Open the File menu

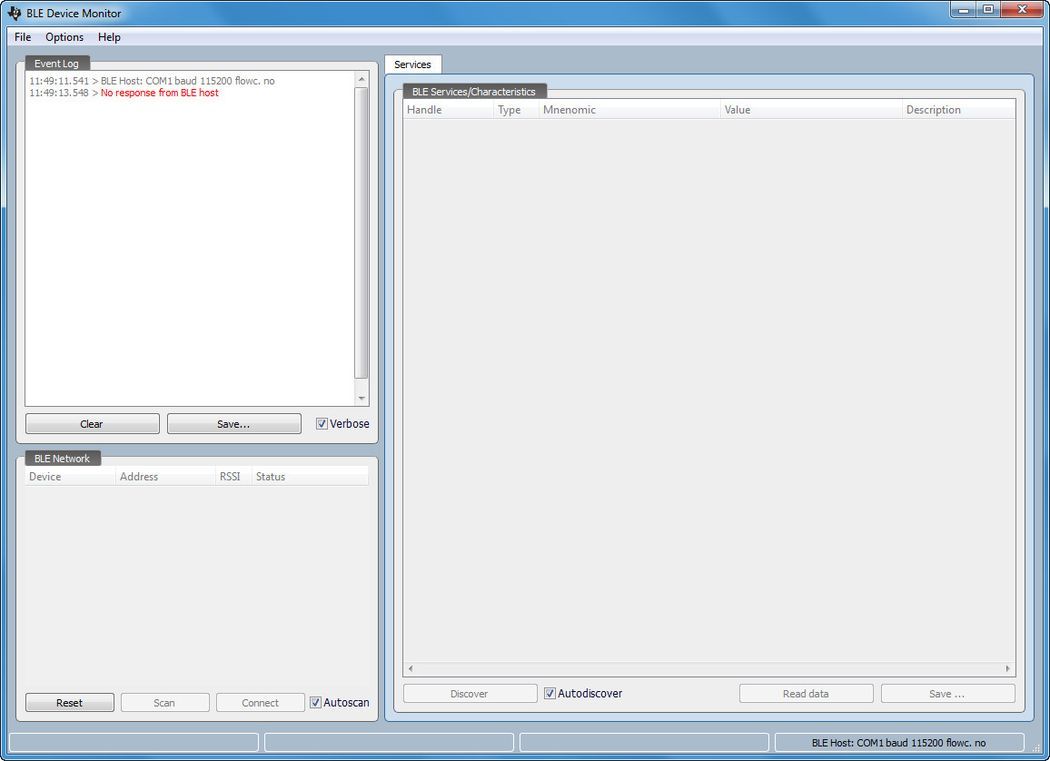point(22,37)
